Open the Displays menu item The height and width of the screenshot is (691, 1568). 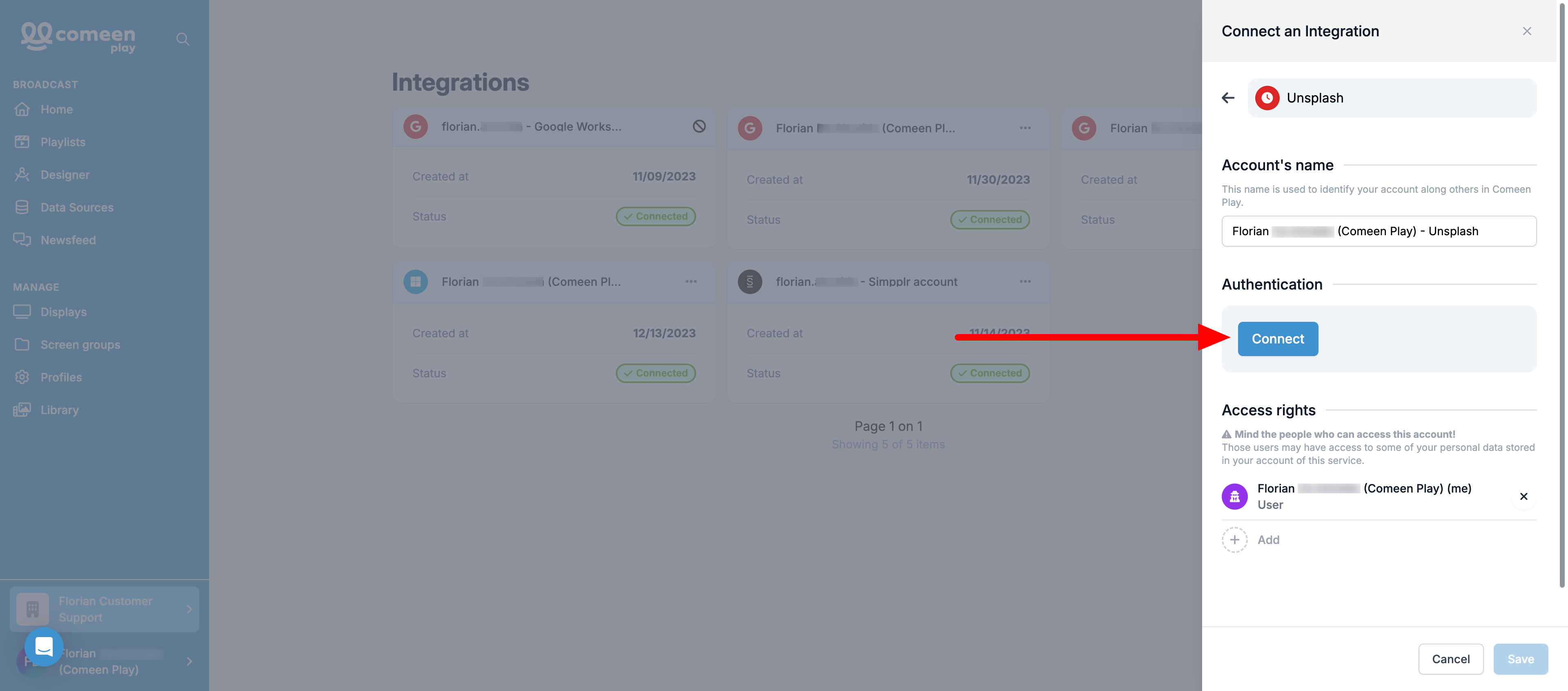(x=64, y=312)
